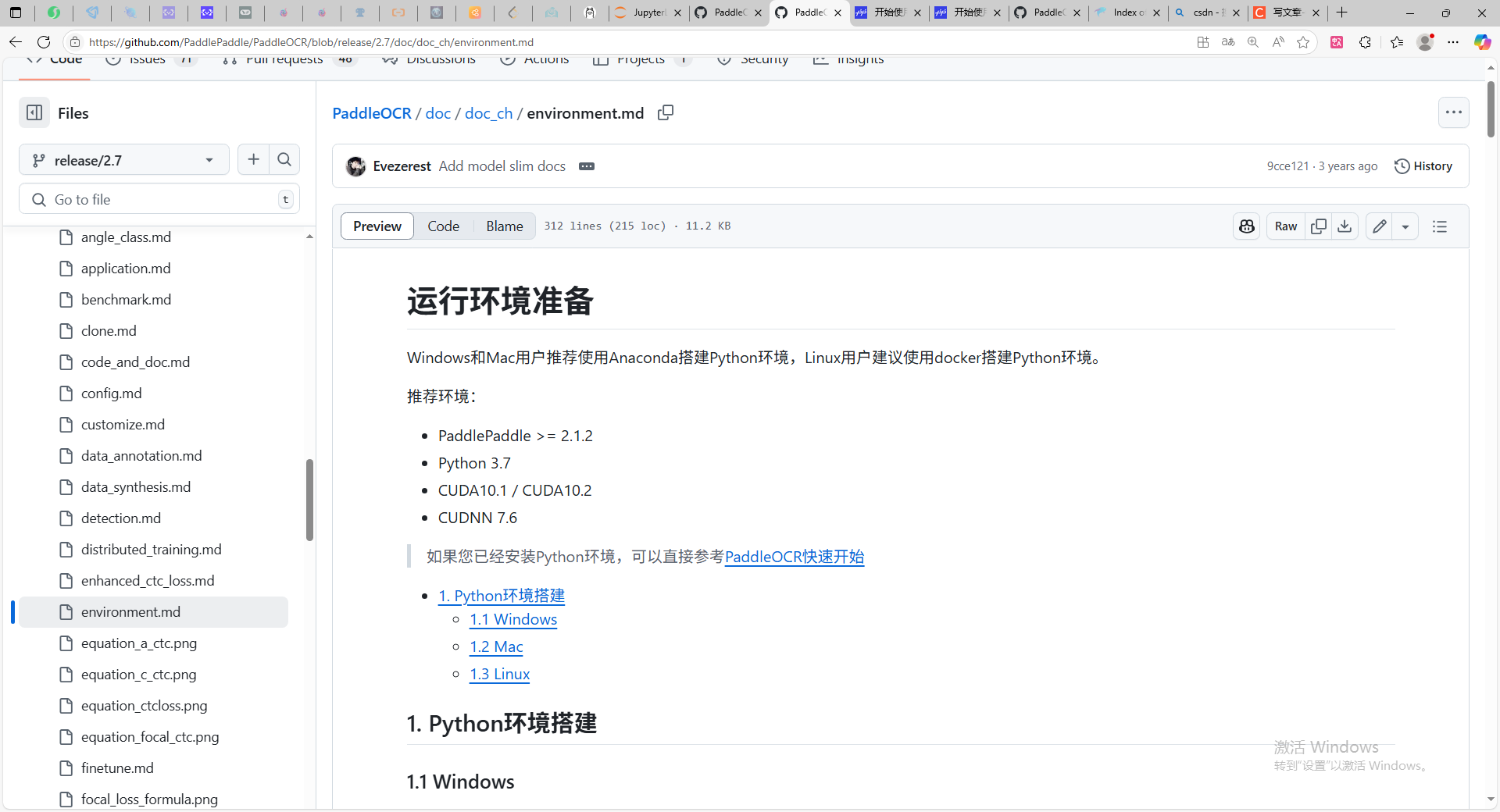Open search within the repository files
Viewport: 1500px width, 812px height.
[284, 159]
